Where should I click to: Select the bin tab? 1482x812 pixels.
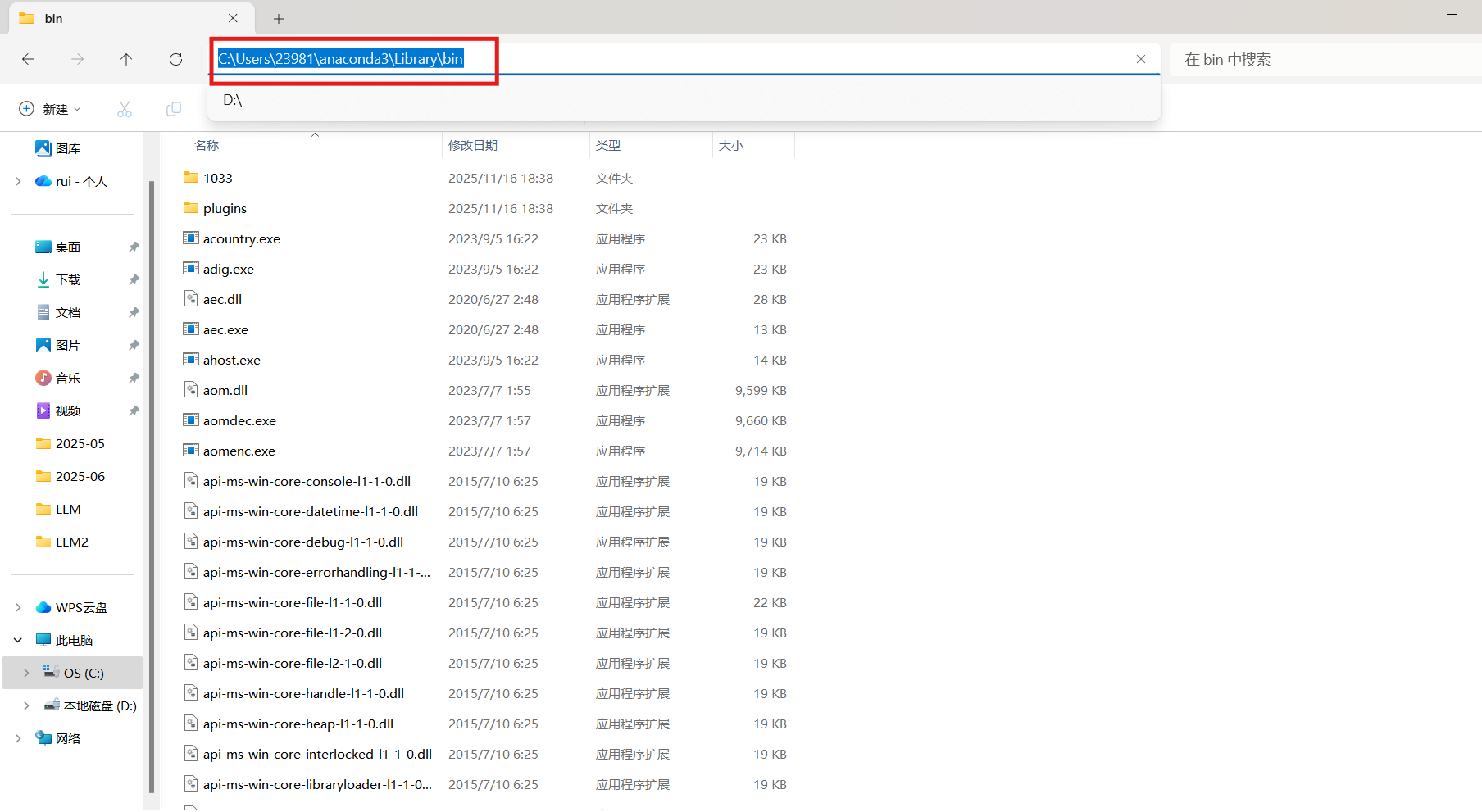[131, 18]
